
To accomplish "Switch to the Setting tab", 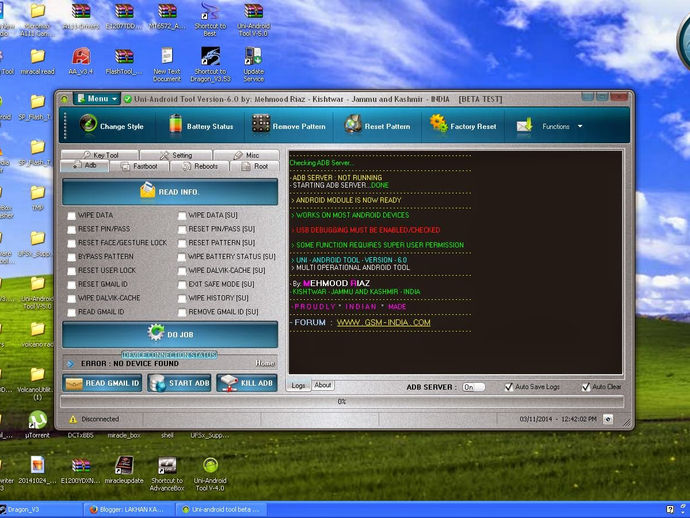I will [176, 155].
